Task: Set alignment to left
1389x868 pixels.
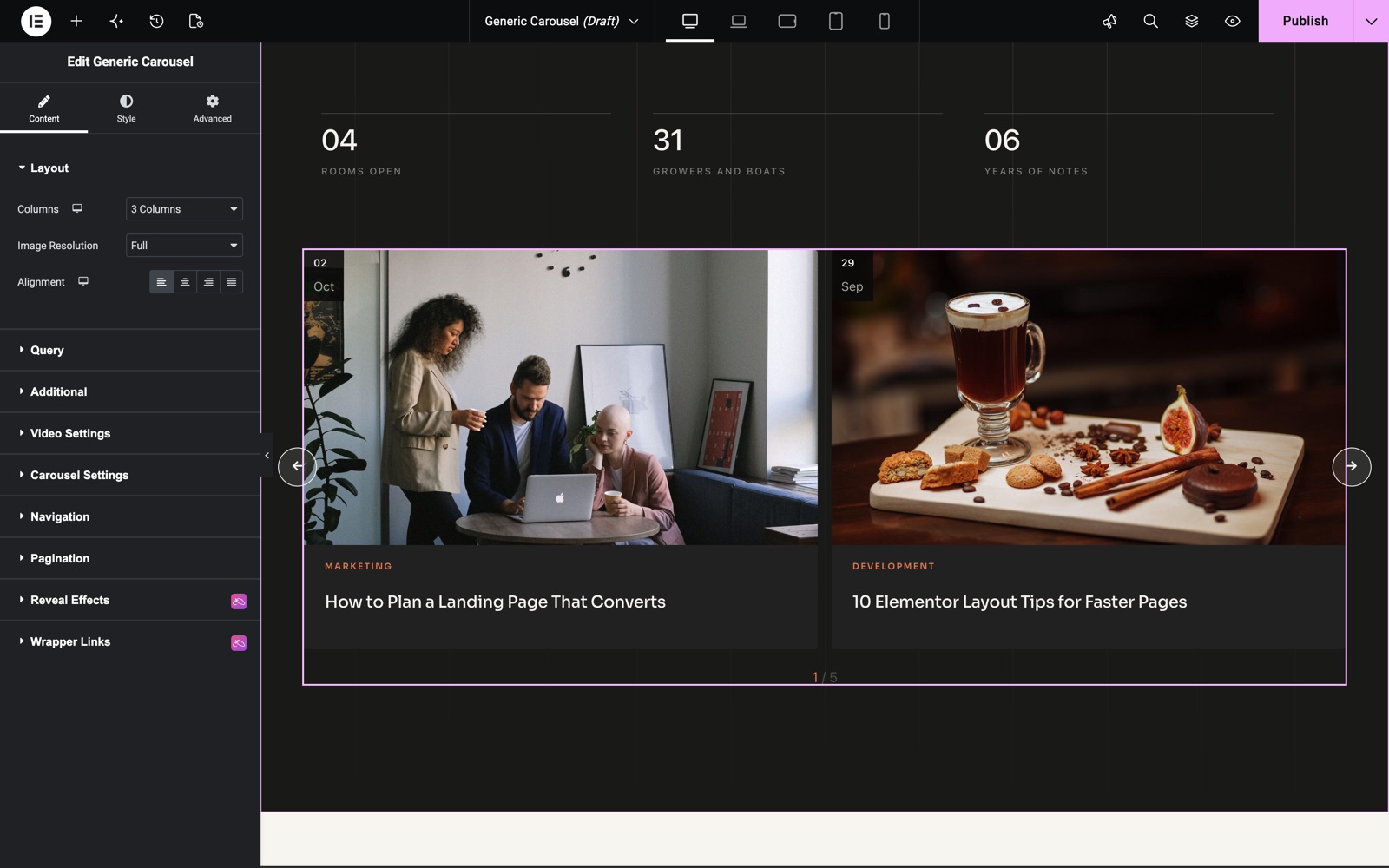Action: [x=161, y=282]
